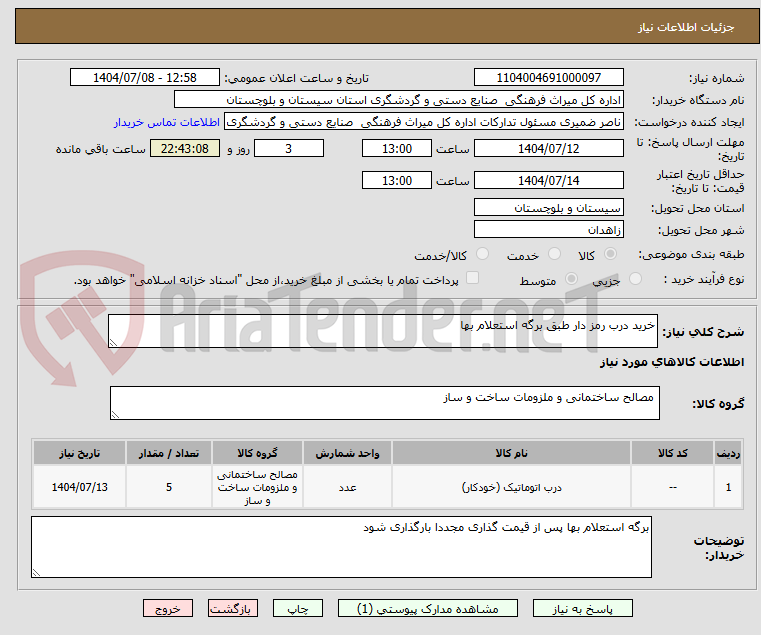This screenshot has height=635, width=761.
Task: Click the deadline time 13:00 beside 1404/07/12
Action: 397,149
